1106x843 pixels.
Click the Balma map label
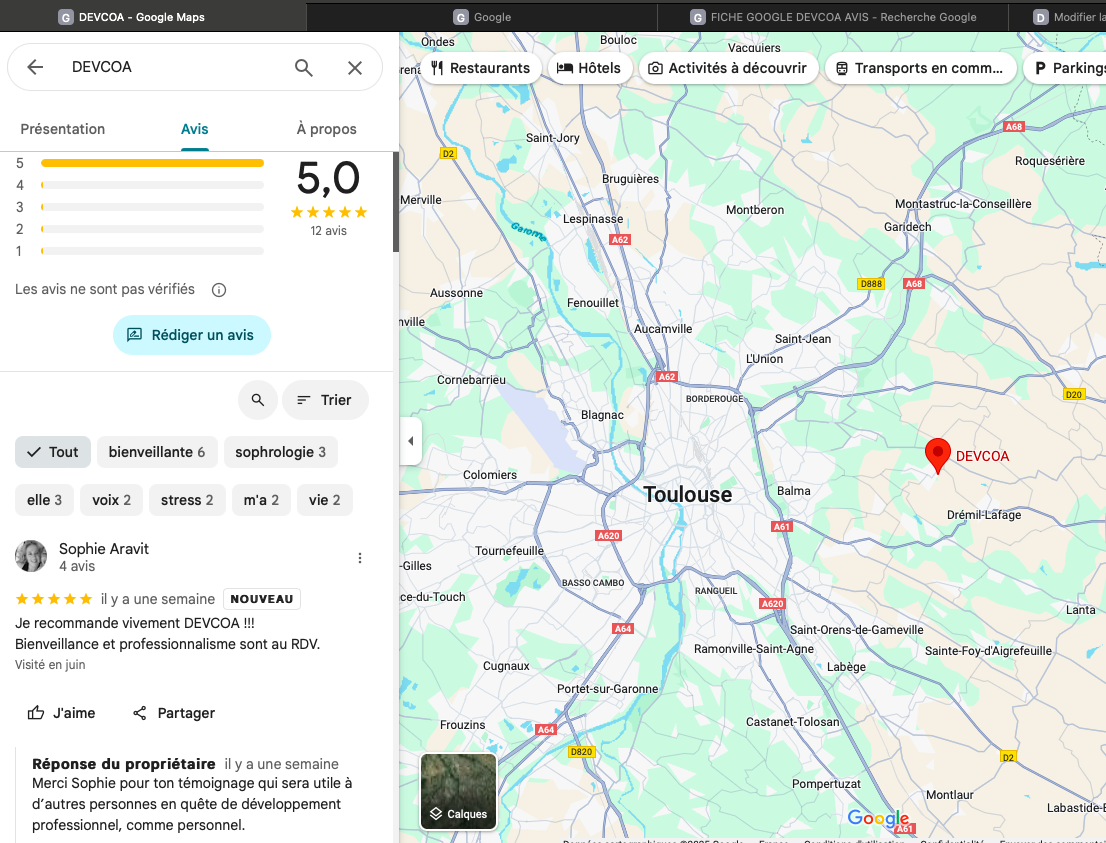[x=794, y=491]
